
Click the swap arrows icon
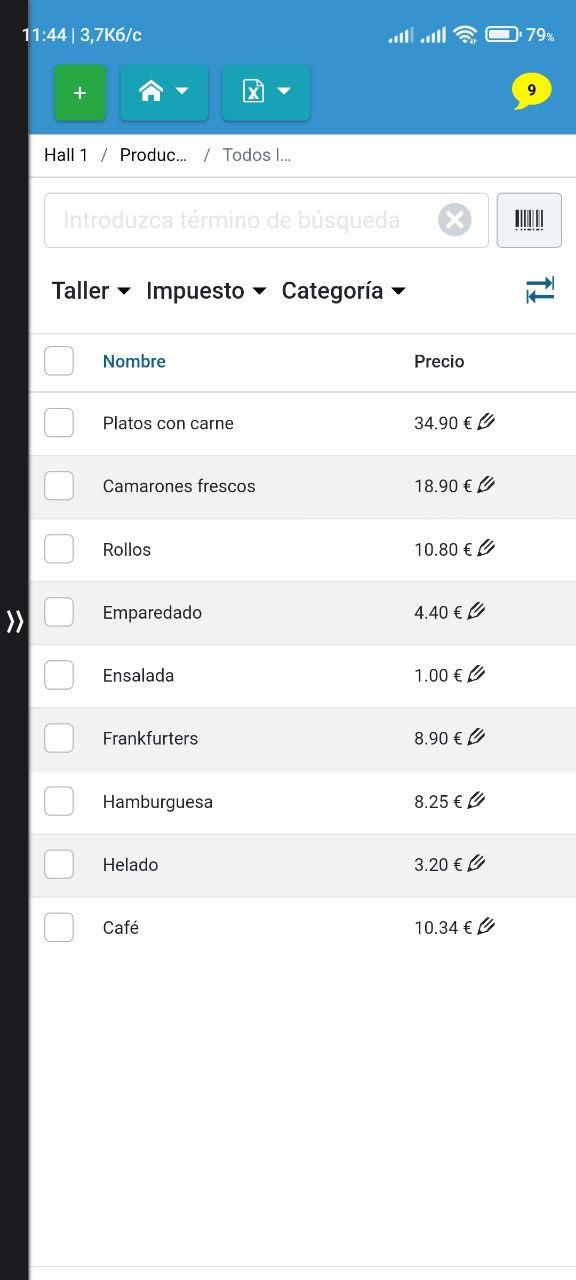point(540,291)
